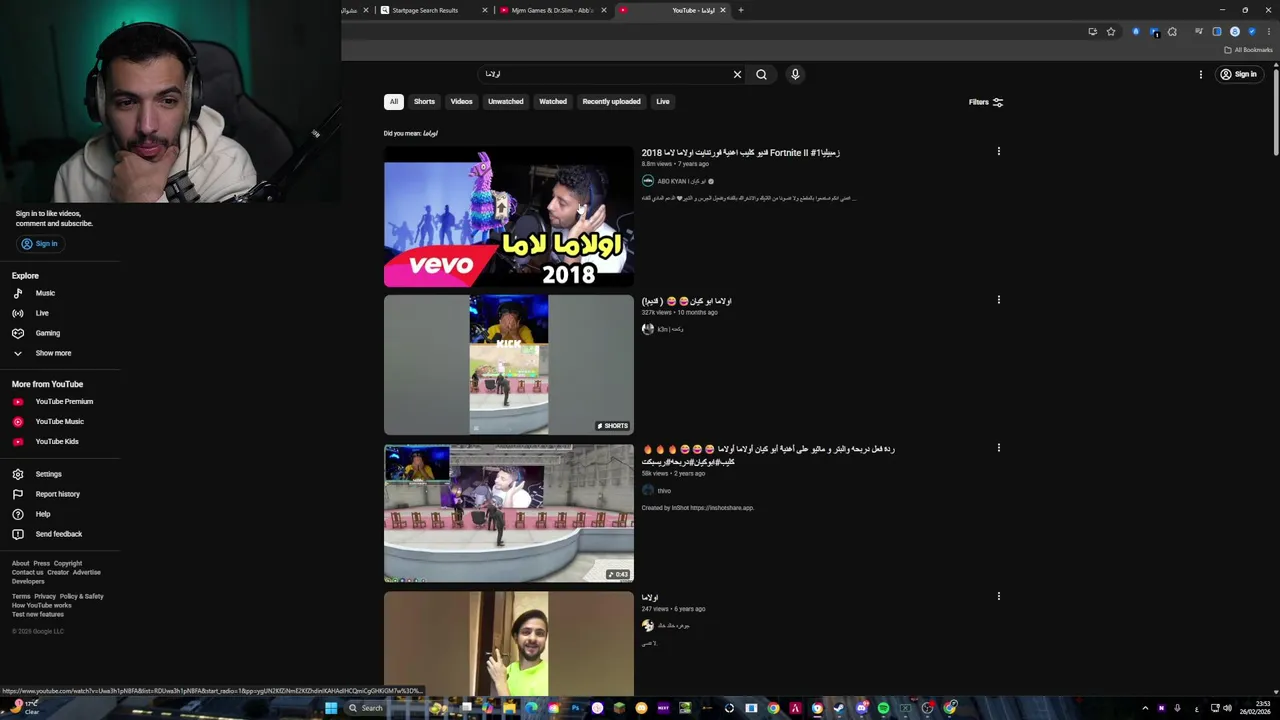Open the 0:43 duration video thumbnail

click(x=508, y=513)
